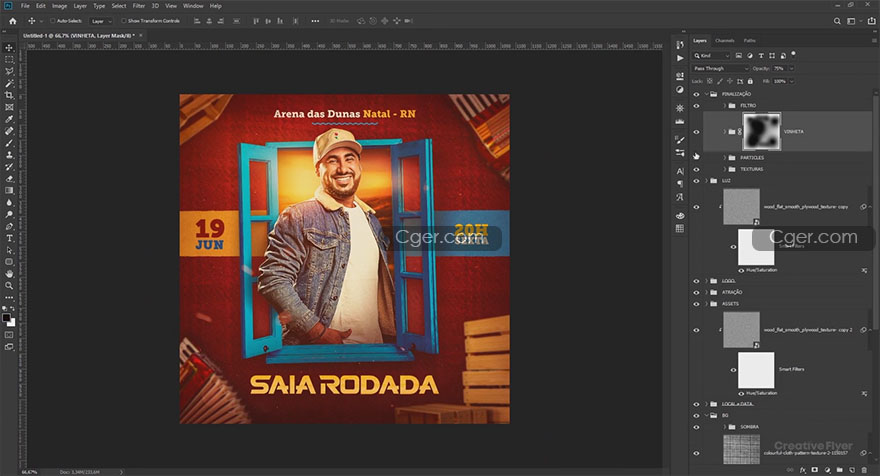
Task: Close the Untitled-1 document tab
Action: pyautogui.click(x=141, y=35)
